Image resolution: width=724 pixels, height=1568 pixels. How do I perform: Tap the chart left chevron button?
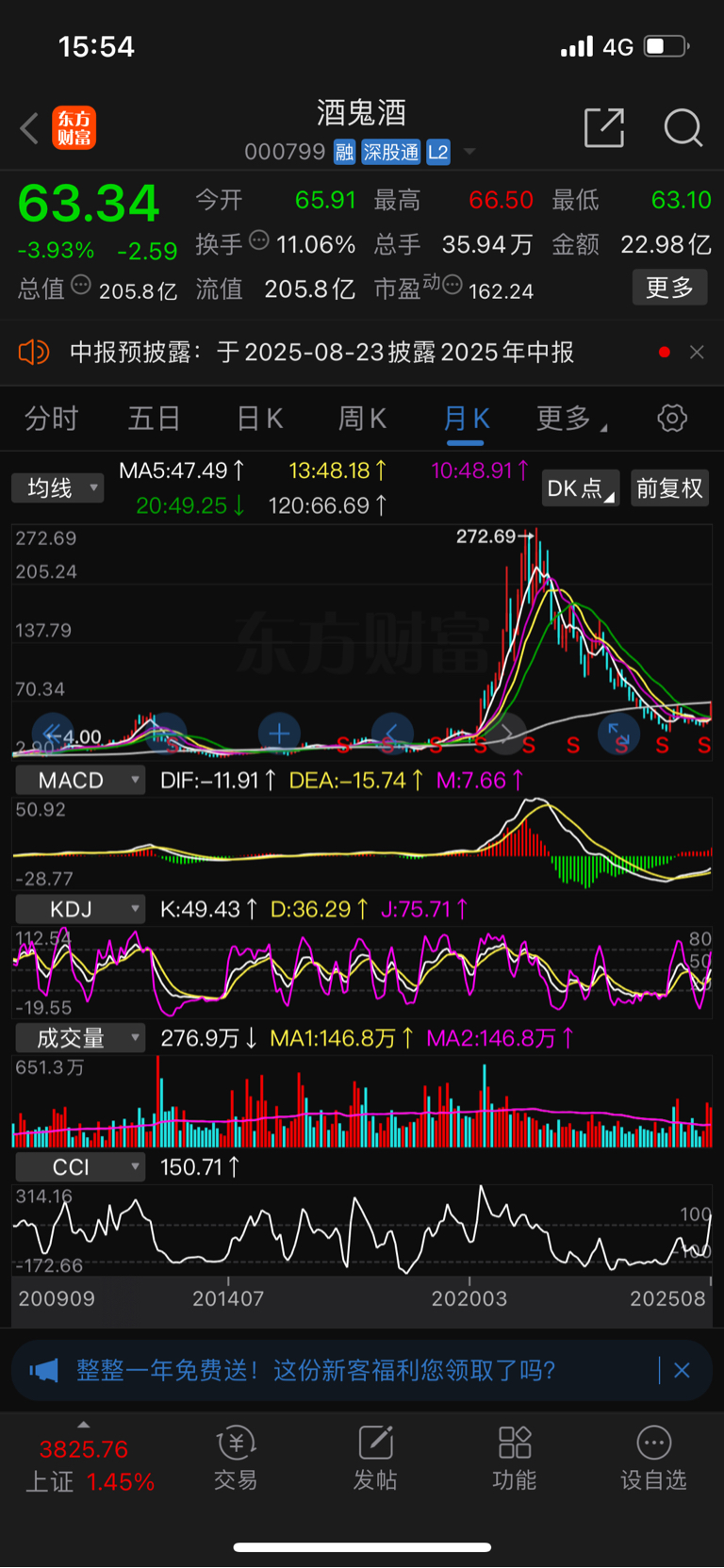392,734
